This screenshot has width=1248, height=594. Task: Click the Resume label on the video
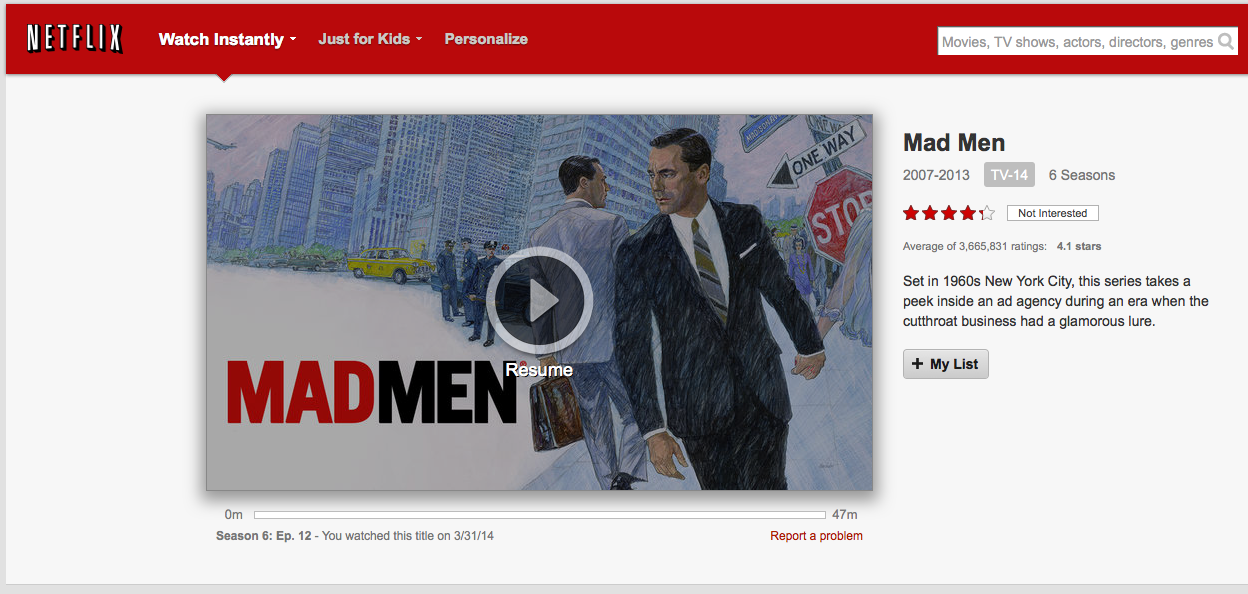[x=539, y=370]
